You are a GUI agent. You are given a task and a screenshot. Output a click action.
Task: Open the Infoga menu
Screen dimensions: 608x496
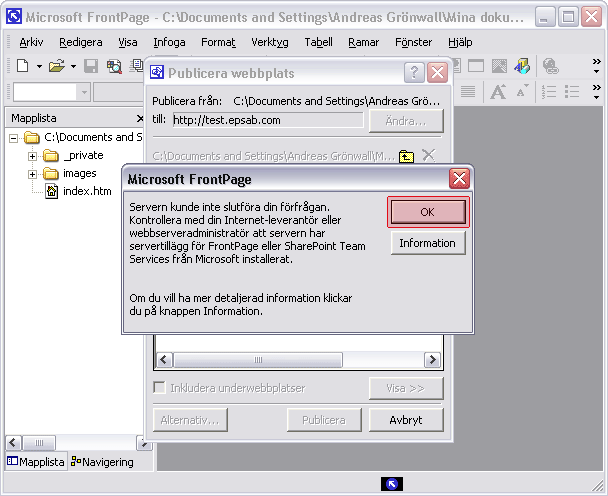(x=169, y=42)
